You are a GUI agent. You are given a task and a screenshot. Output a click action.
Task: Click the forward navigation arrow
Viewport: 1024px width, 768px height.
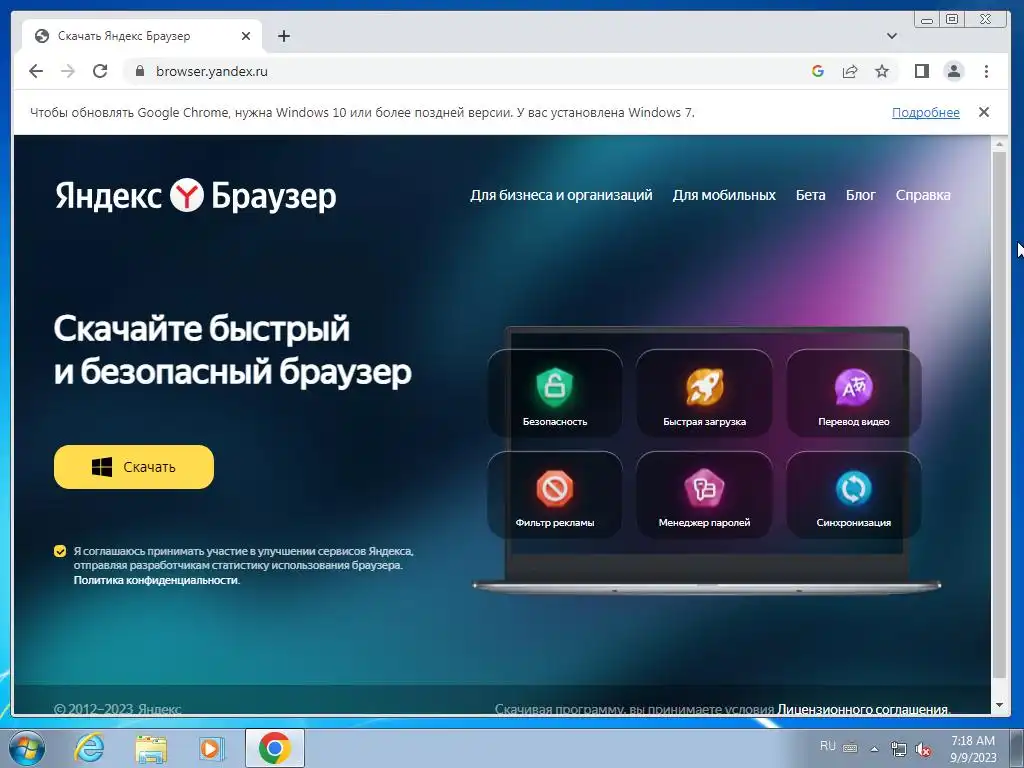point(68,71)
